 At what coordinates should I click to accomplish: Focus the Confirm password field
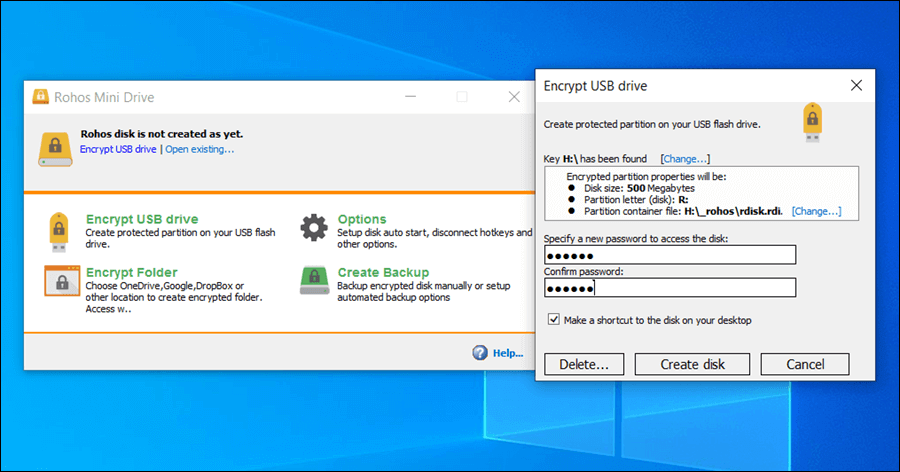tap(670, 288)
